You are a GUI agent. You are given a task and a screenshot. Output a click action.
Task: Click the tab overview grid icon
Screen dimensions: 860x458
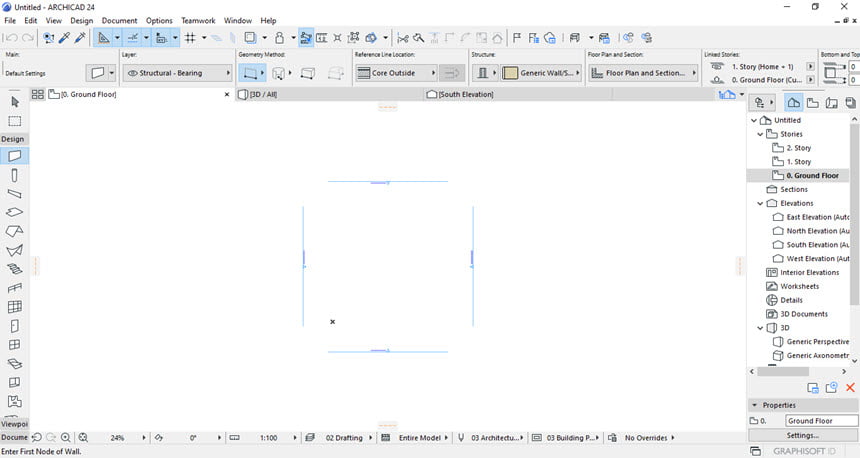[x=37, y=94]
